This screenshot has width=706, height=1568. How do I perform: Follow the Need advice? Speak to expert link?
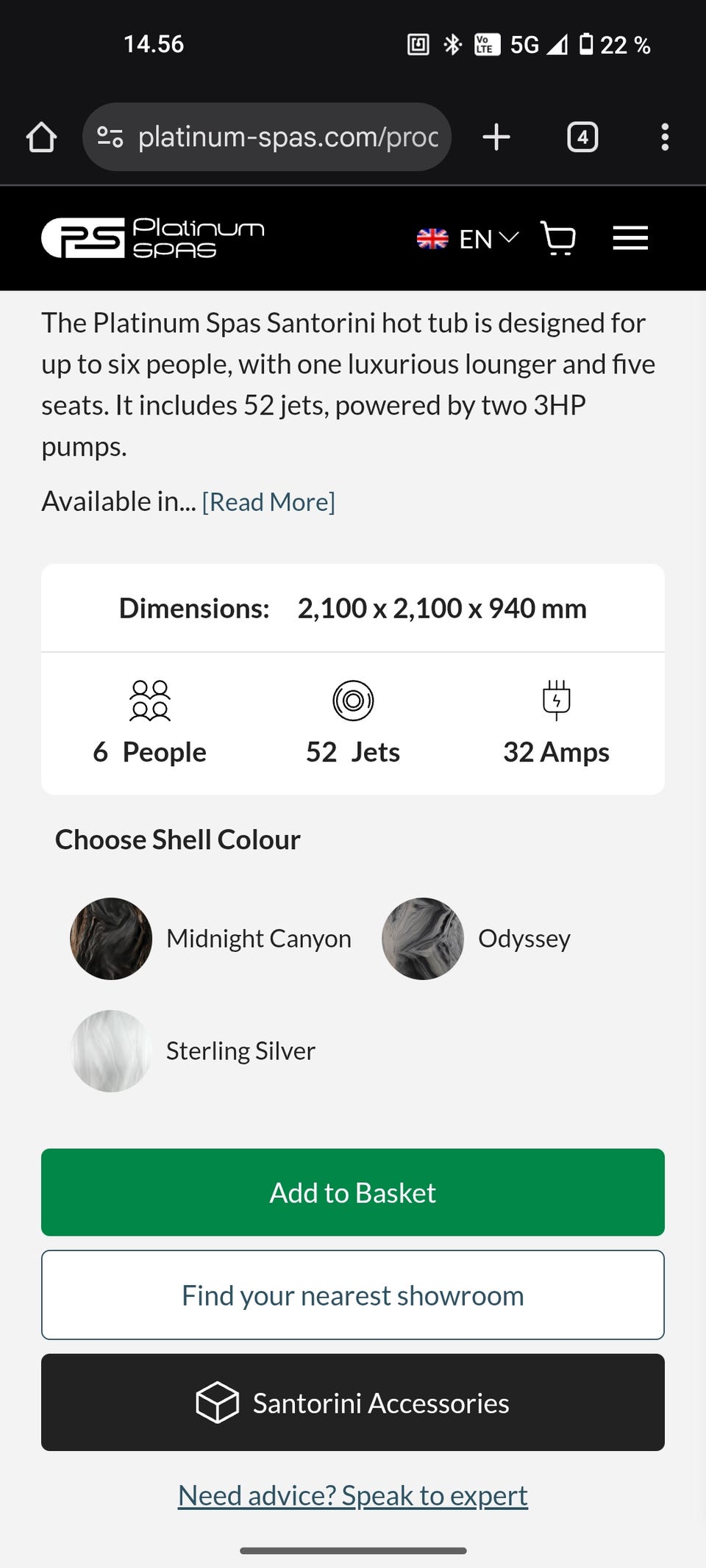tap(353, 1495)
